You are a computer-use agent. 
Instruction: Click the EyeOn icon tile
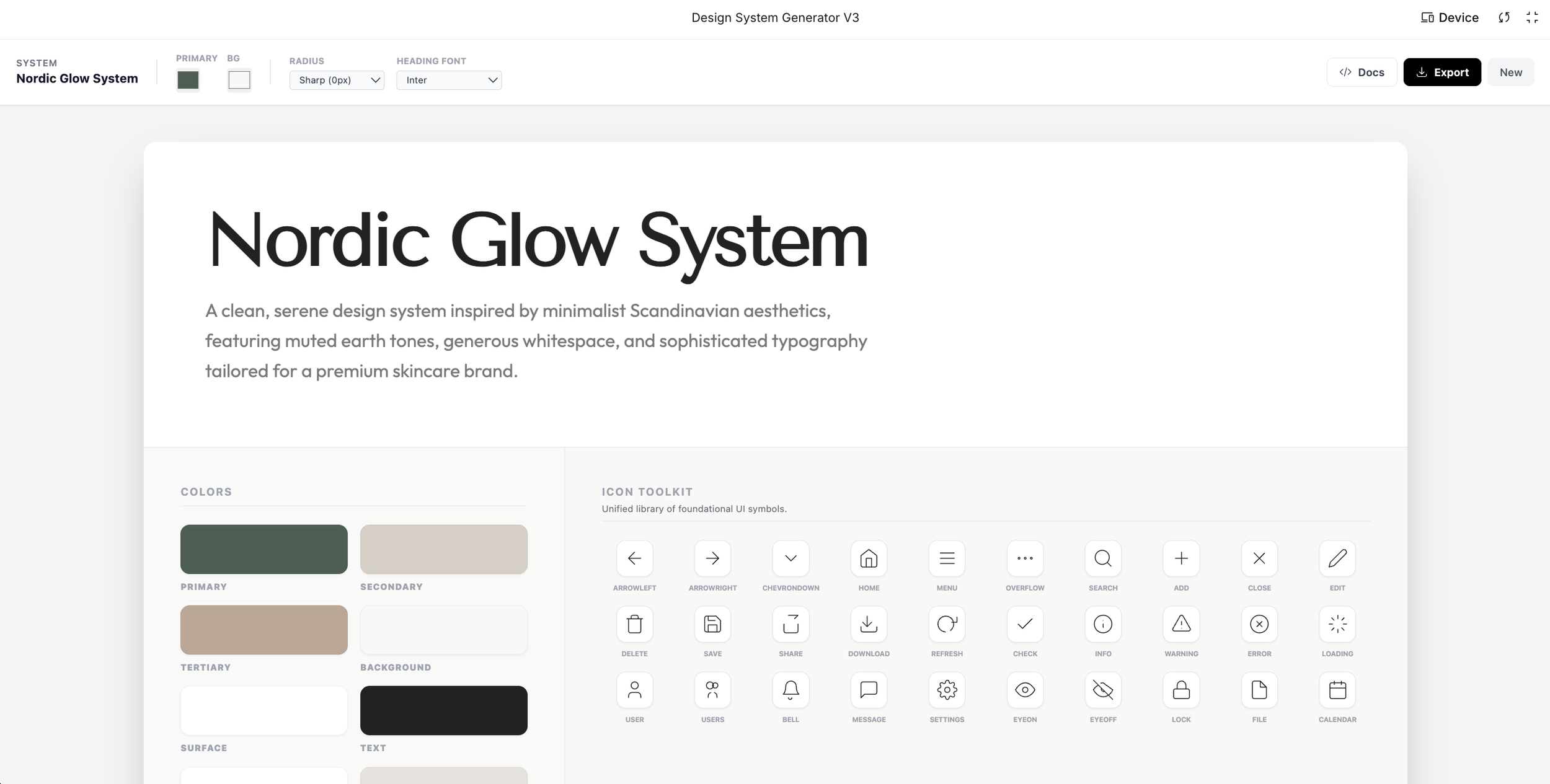pyautogui.click(x=1025, y=690)
